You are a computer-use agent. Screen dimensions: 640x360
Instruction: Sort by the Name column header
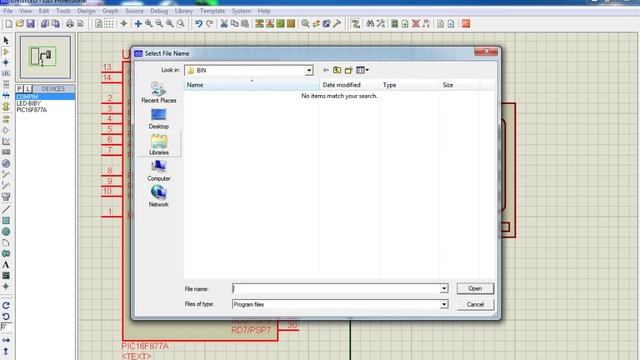pyautogui.click(x=251, y=85)
